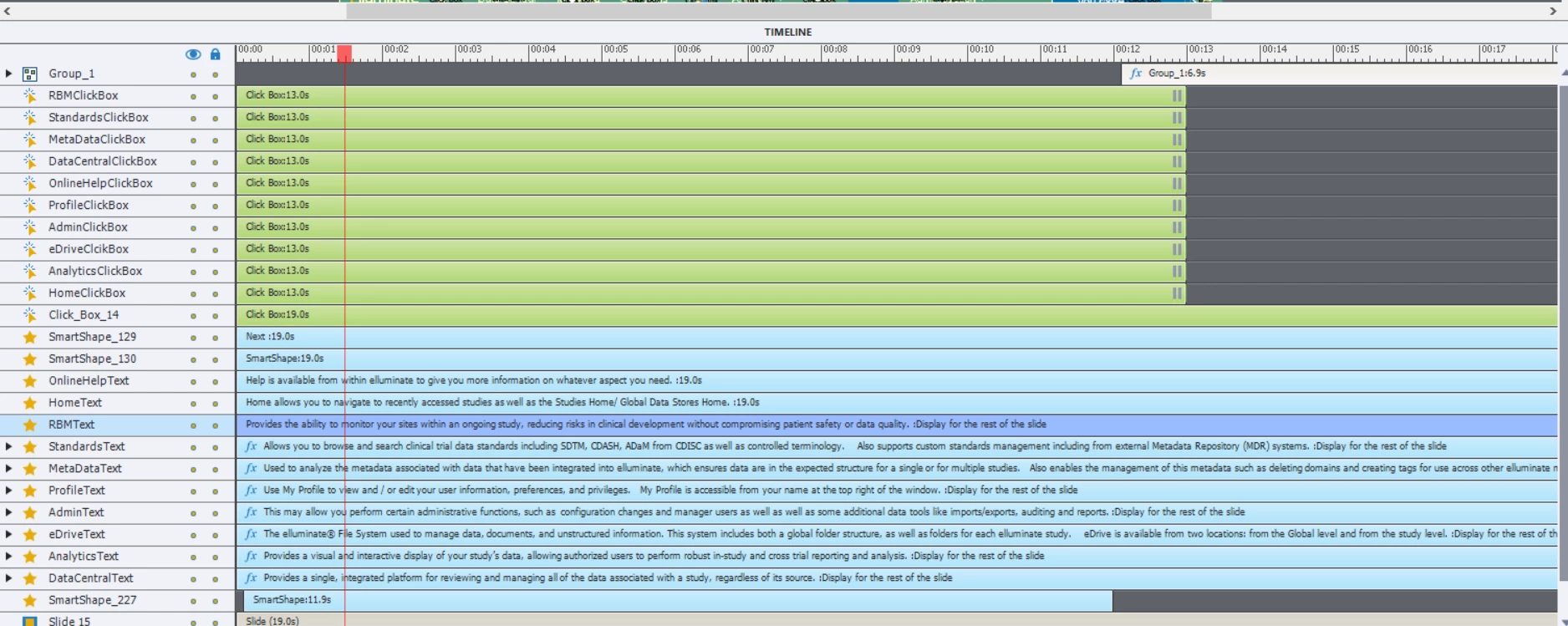Toggle lock for RBMClickBox layer
1568x626 pixels.
pos(215,96)
